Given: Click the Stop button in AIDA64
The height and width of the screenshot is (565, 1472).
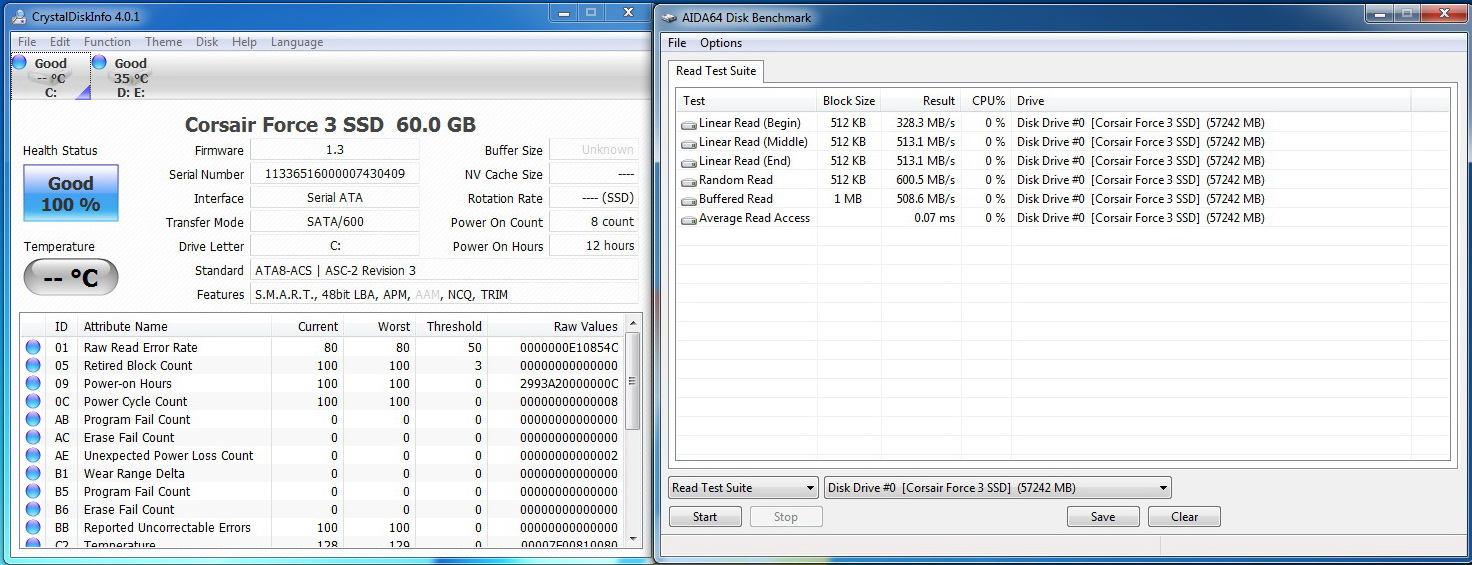Looking at the screenshot, I should (x=786, y=517).
